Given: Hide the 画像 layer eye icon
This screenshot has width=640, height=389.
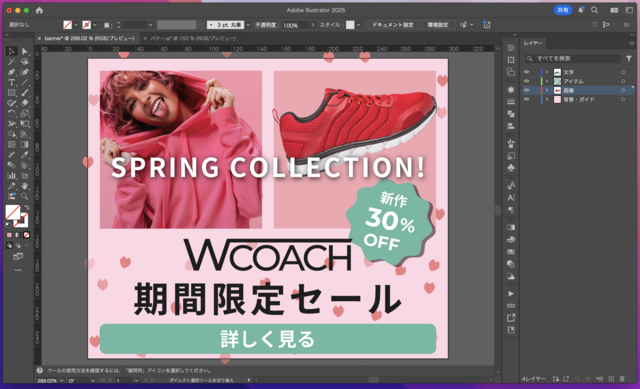Looking at the screenshot, I should click(527, 90).
